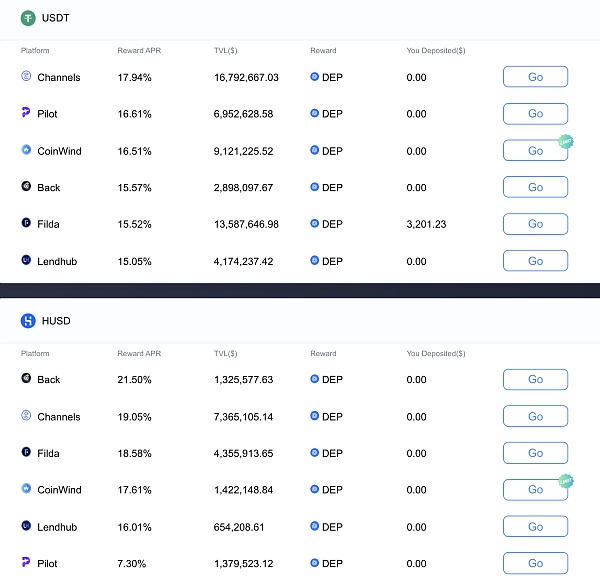Image resolution: width=600 pixels, height=583 pixels.
Task: Click the DEP reward icon in HUSD CoinWind row
Action: [x=315, y=489]
